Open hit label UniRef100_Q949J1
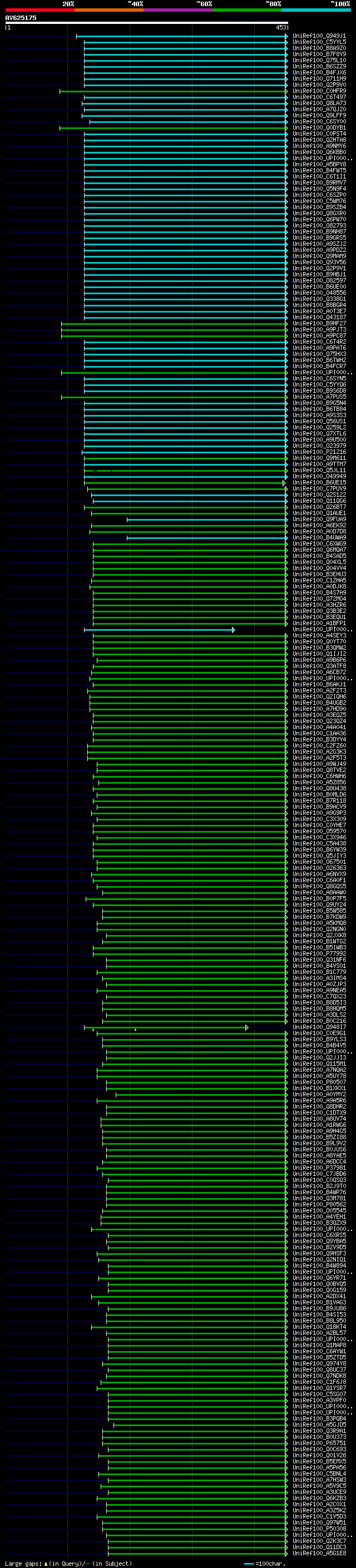The height and width of the screenshot is (1568, 356). pyautogui.click(x=319, y=36)
